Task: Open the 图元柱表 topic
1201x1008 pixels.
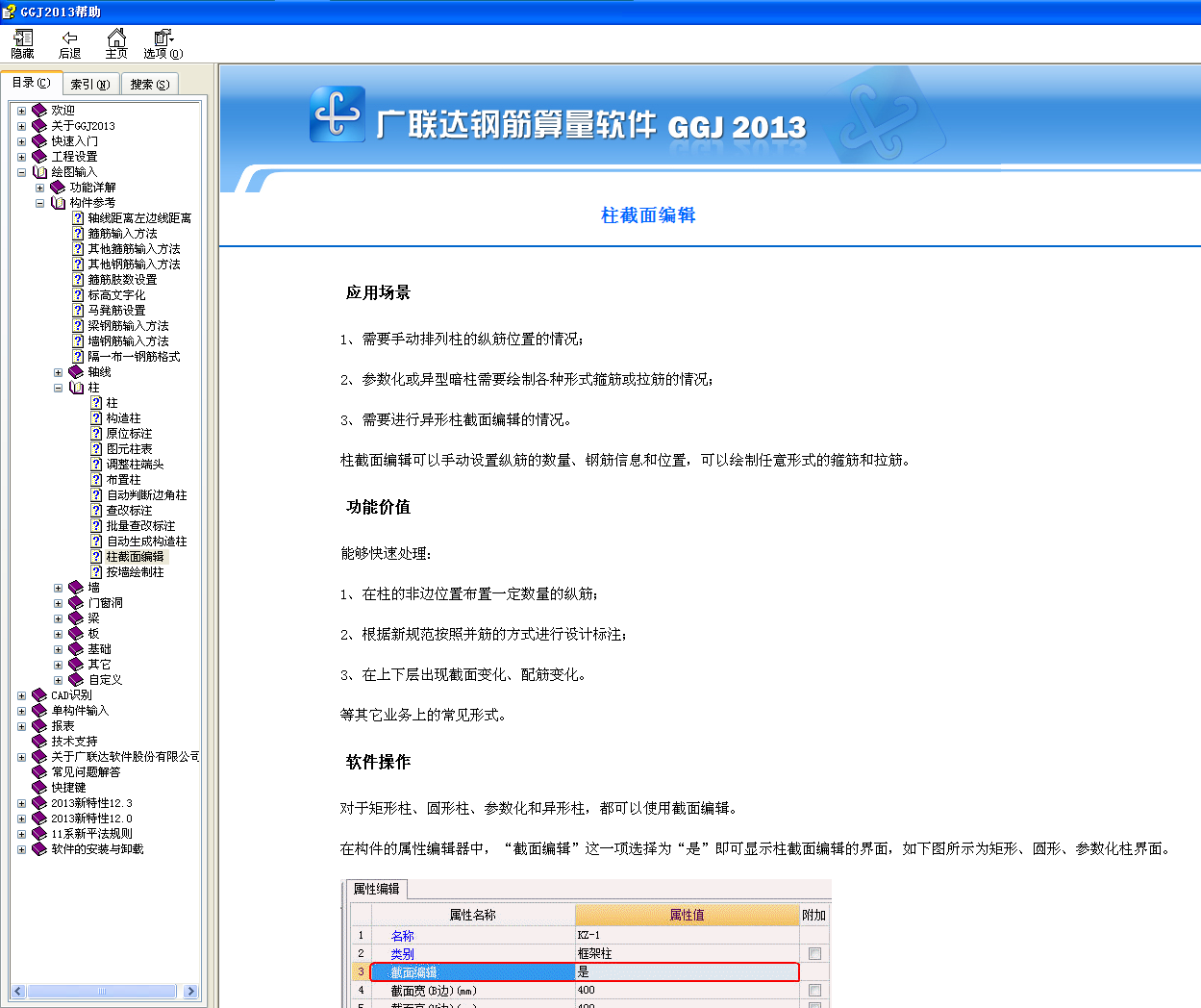Action: pyautogui.click(x=129, y=449)
